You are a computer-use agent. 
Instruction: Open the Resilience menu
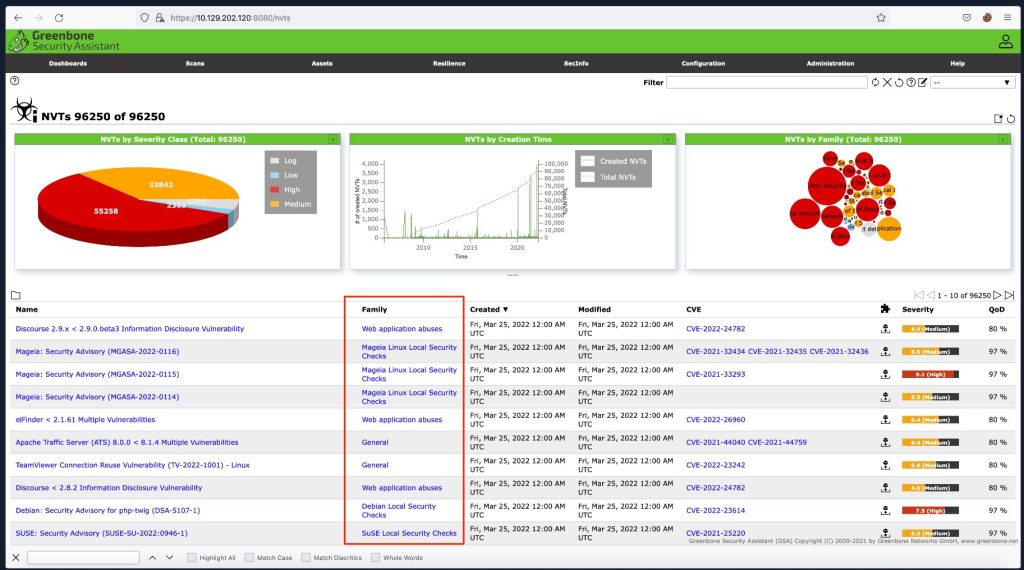pos(449,63)
